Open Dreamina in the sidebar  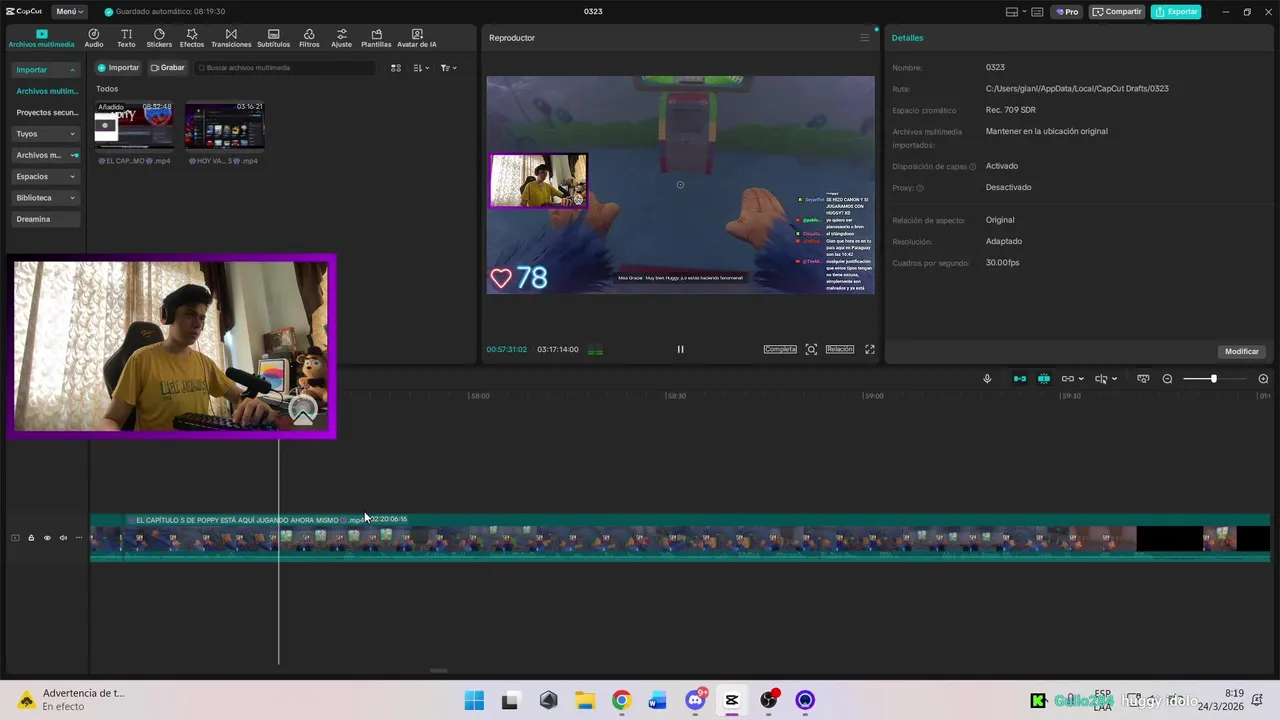[46, 219]
